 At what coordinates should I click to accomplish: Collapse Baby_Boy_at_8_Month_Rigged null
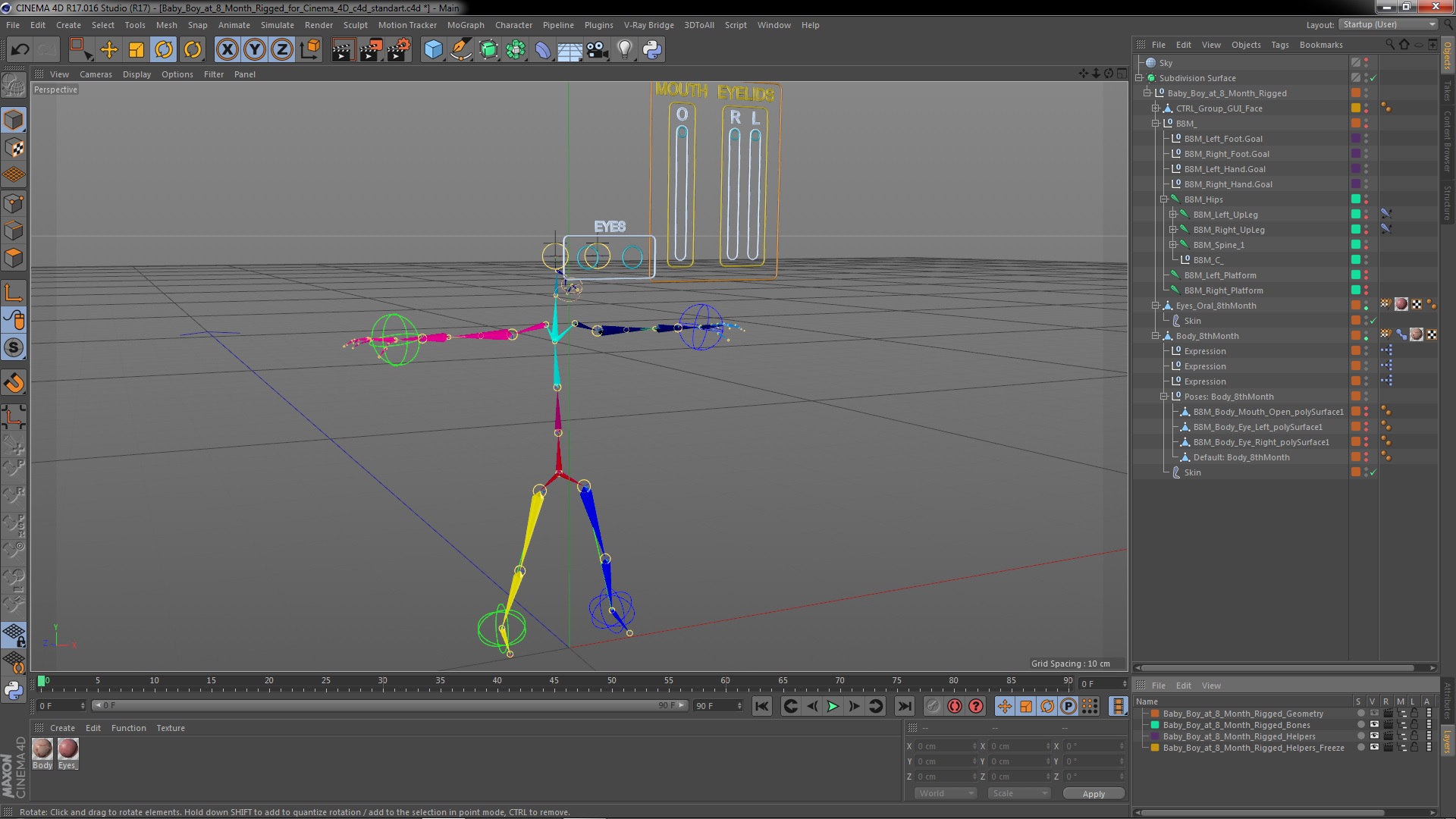pyautogui.click(x=1147, y=93)
